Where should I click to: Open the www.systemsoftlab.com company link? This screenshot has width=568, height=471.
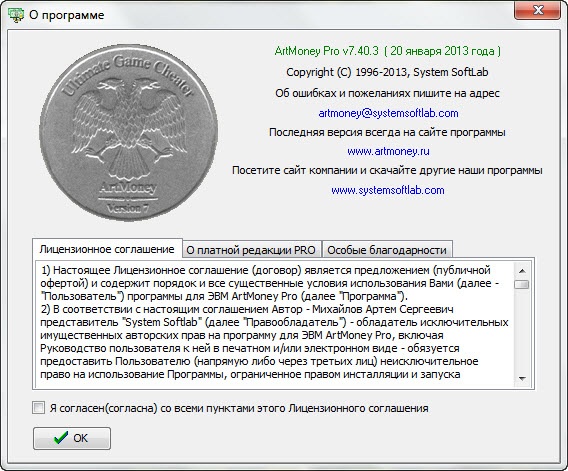pyautogui.click(x=388, y=190)
